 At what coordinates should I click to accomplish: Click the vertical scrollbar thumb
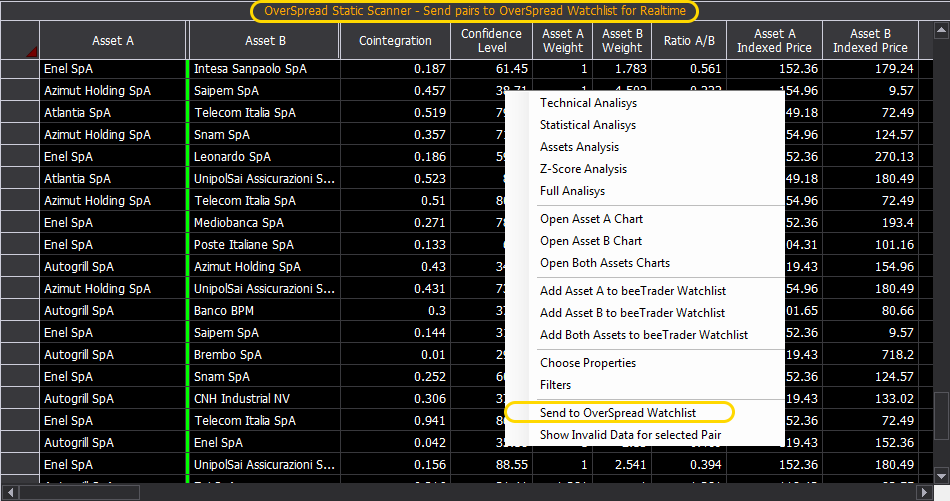click(942, 416)
